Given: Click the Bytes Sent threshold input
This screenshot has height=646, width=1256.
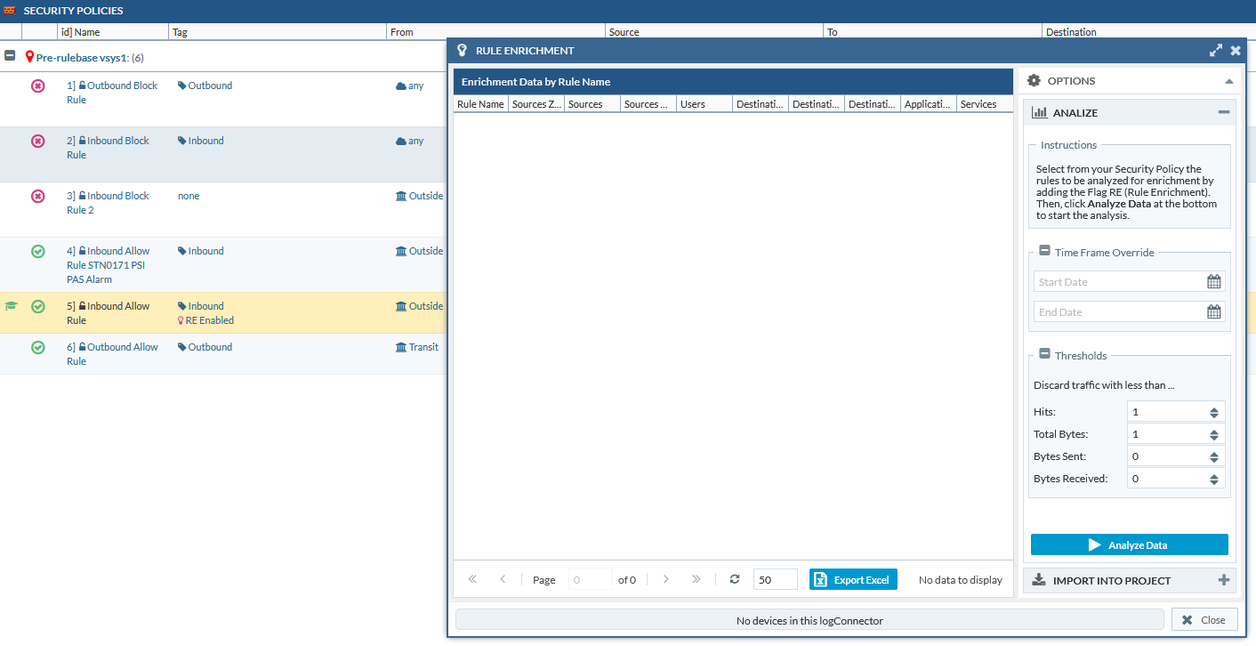Looking at the screenshot, I should pos(1165,456).
